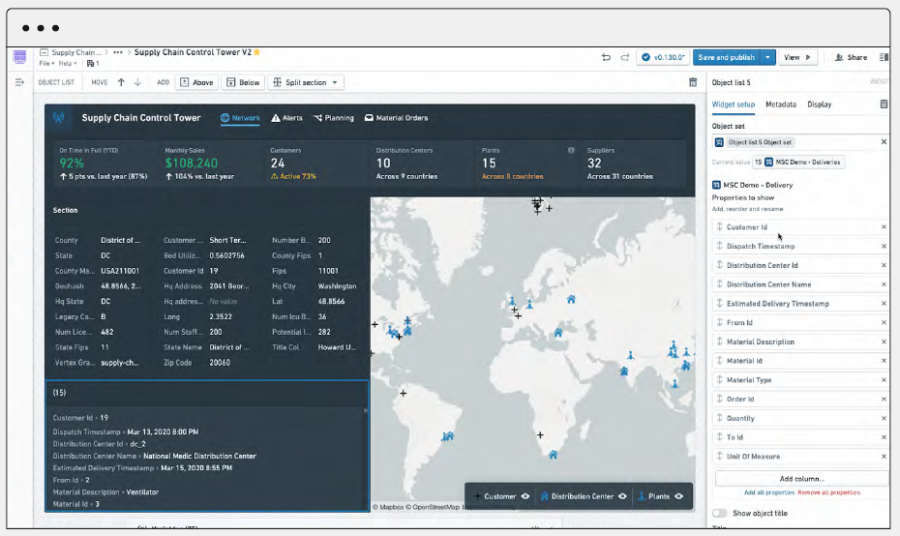This screenshot has width=900, height=536.
Task: Open the Split section dropdown
Action: [x=306, y=83]
